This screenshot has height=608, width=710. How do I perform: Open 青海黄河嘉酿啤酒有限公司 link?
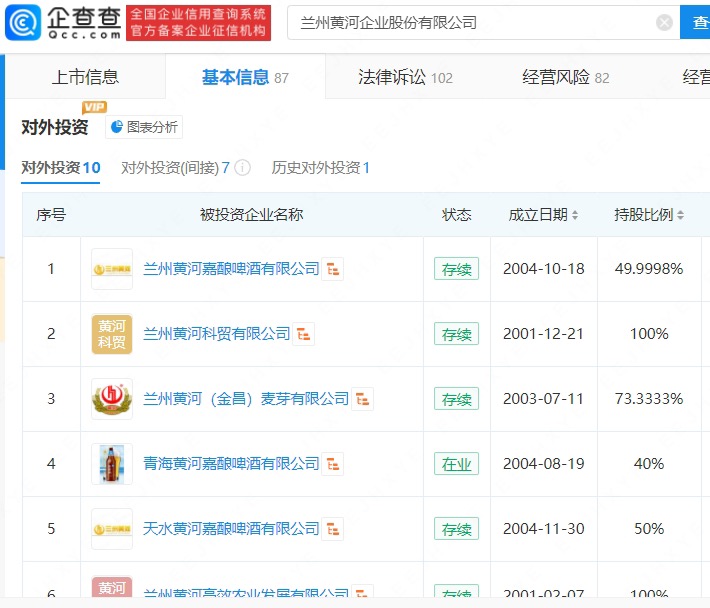point(231,464)
